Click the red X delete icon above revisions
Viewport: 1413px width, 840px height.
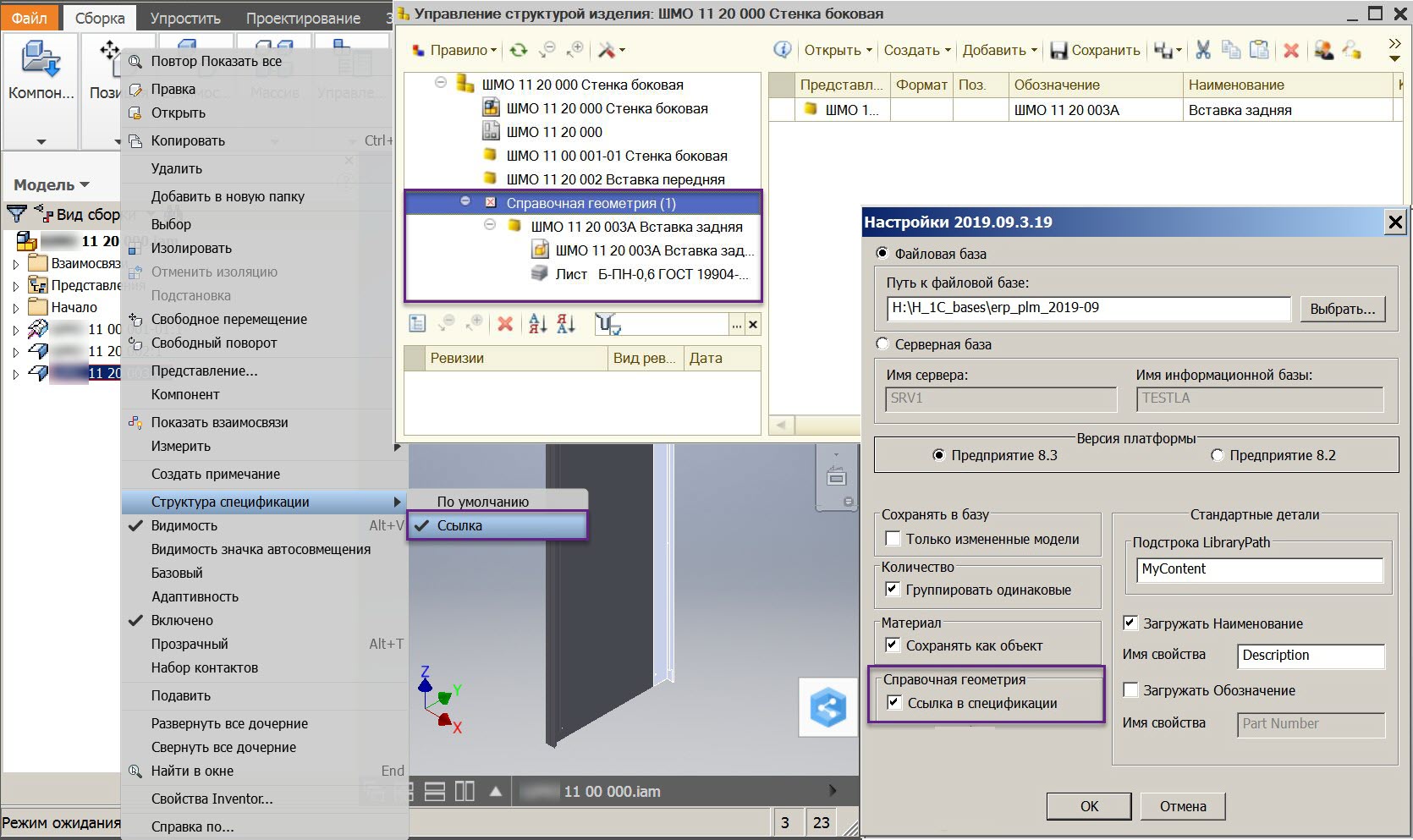point(505,324)
